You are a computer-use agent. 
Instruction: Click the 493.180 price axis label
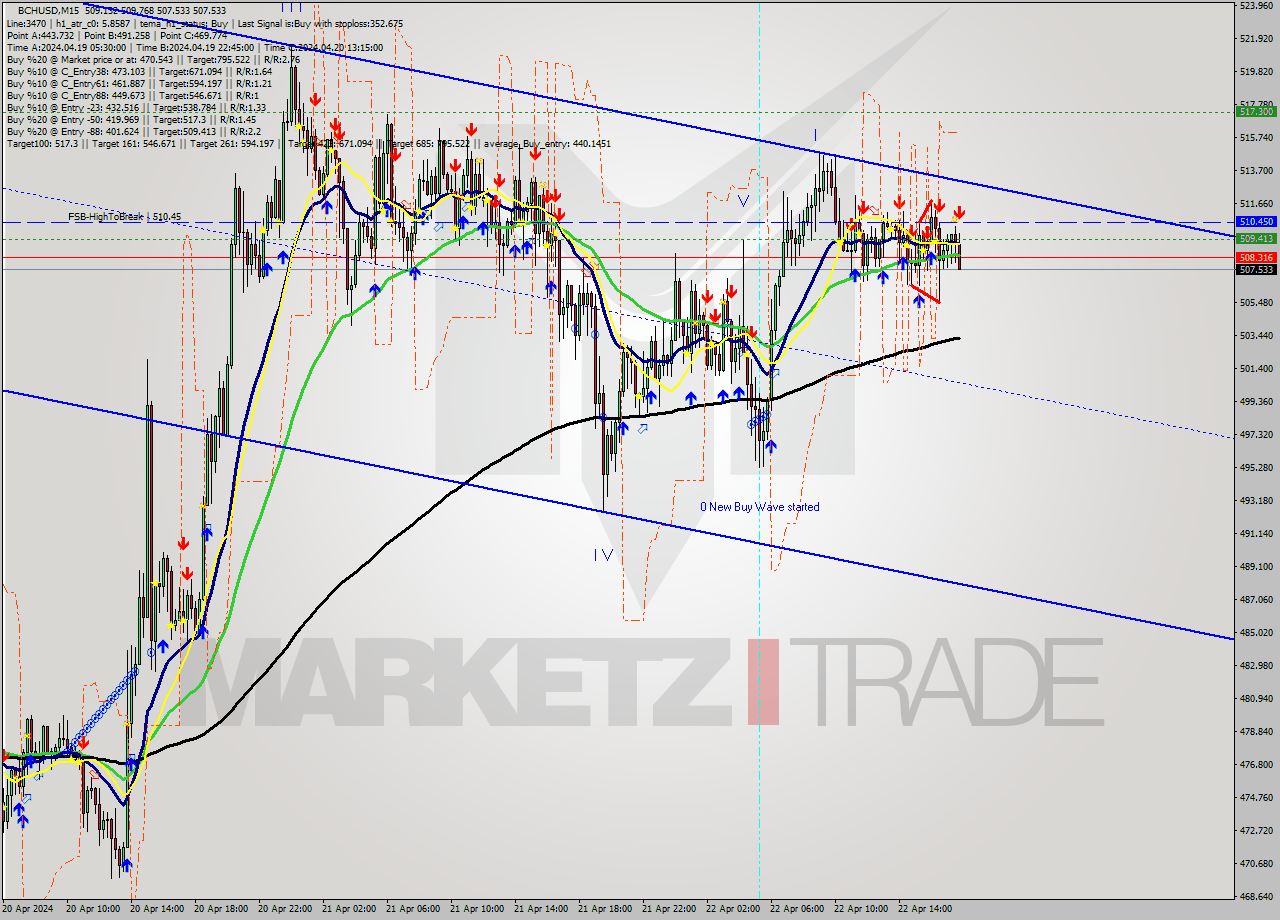pos(1255,501)
